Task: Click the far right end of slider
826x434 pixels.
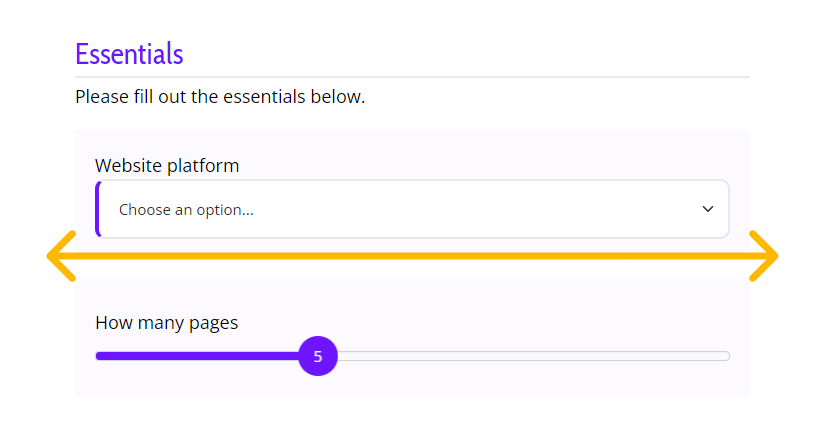Action: pos(727,356)
